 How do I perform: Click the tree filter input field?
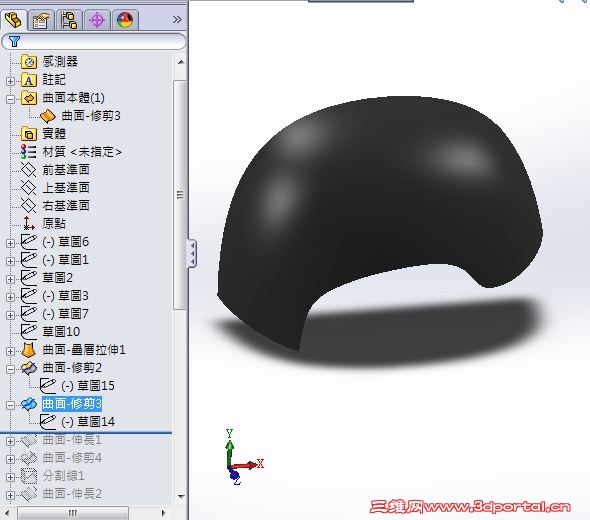click(x=94, y=41)
